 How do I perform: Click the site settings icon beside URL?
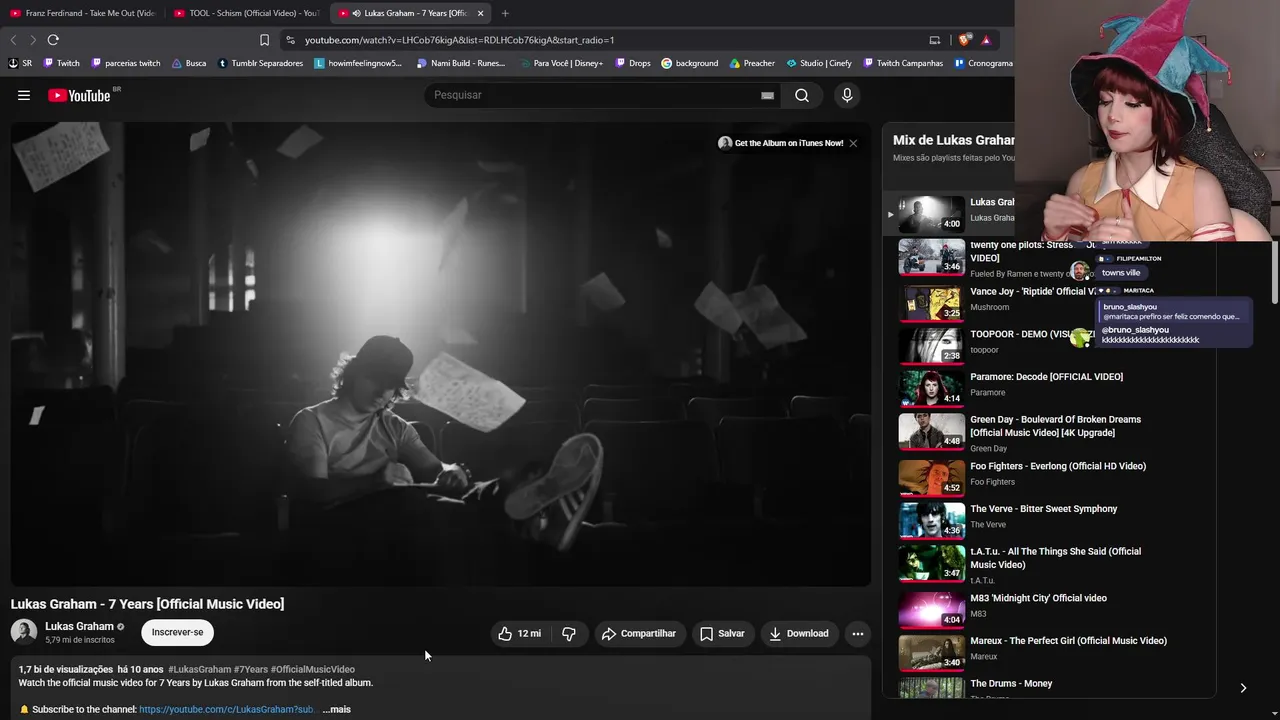290,40
